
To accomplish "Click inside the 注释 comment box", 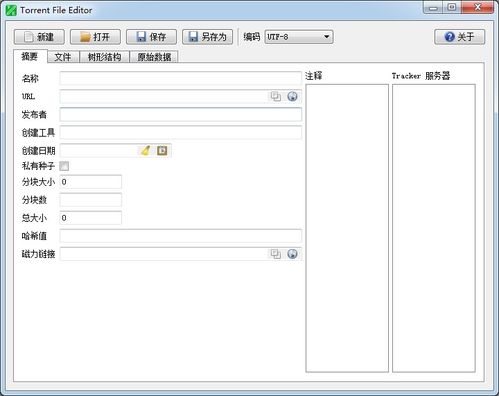I will coord(347,228).
